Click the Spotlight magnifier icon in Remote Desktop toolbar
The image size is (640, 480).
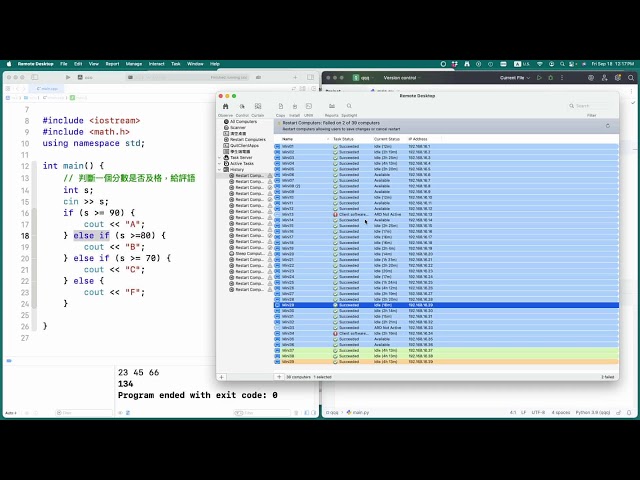(349, 107)
